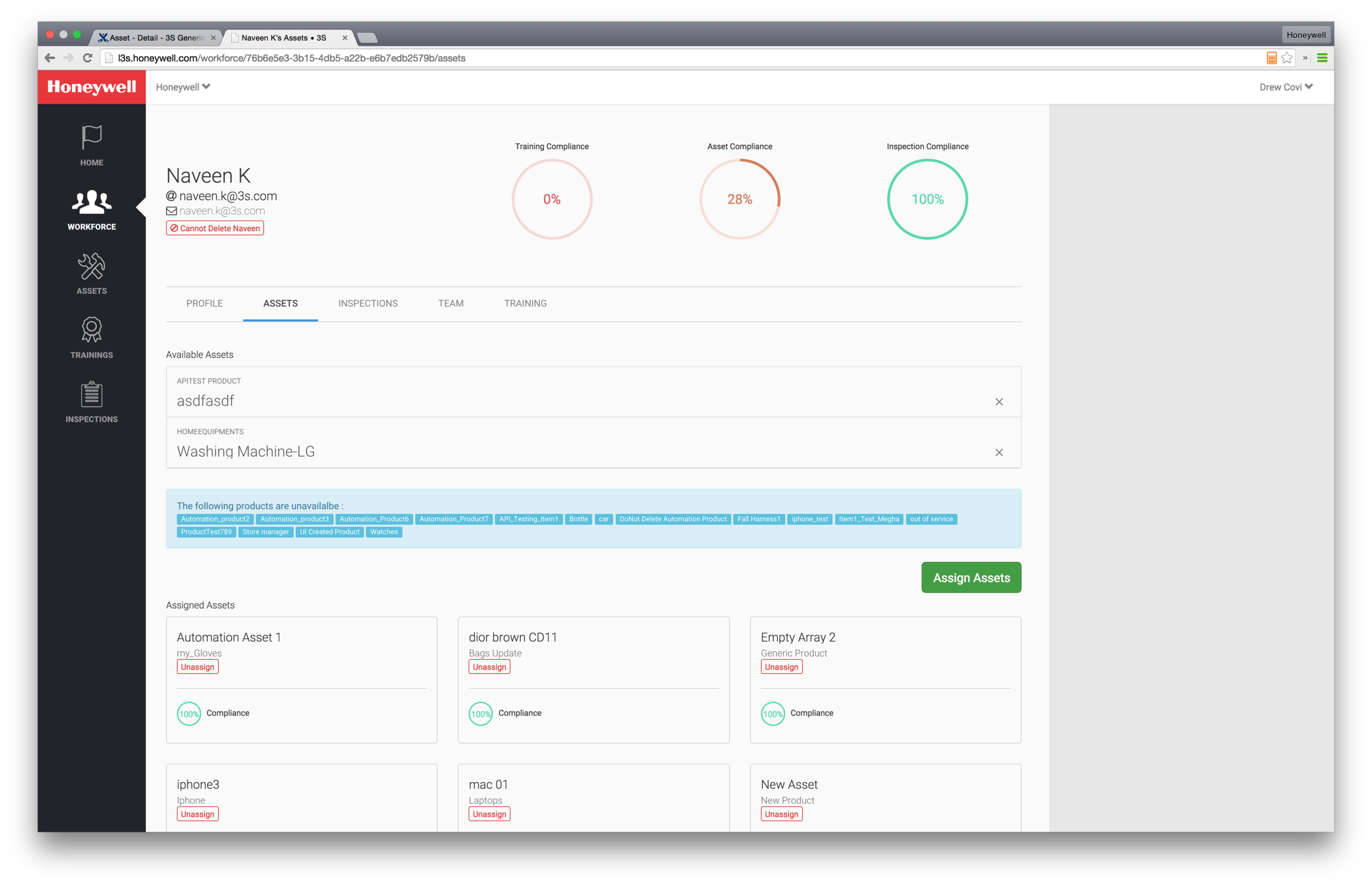Click the 28% Asset Compliance gauge
The image size is (1372, 886).
click(x=739, y=199)
